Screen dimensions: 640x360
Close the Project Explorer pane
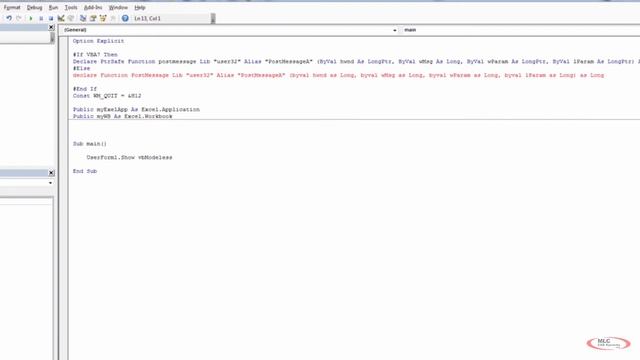[51, 27]
